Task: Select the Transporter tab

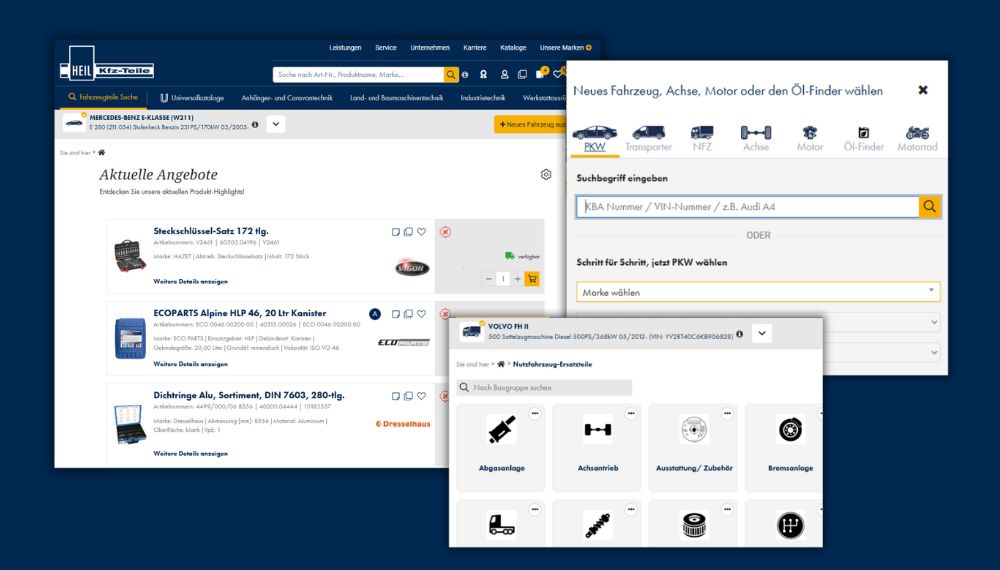Action: click(649, 139)
